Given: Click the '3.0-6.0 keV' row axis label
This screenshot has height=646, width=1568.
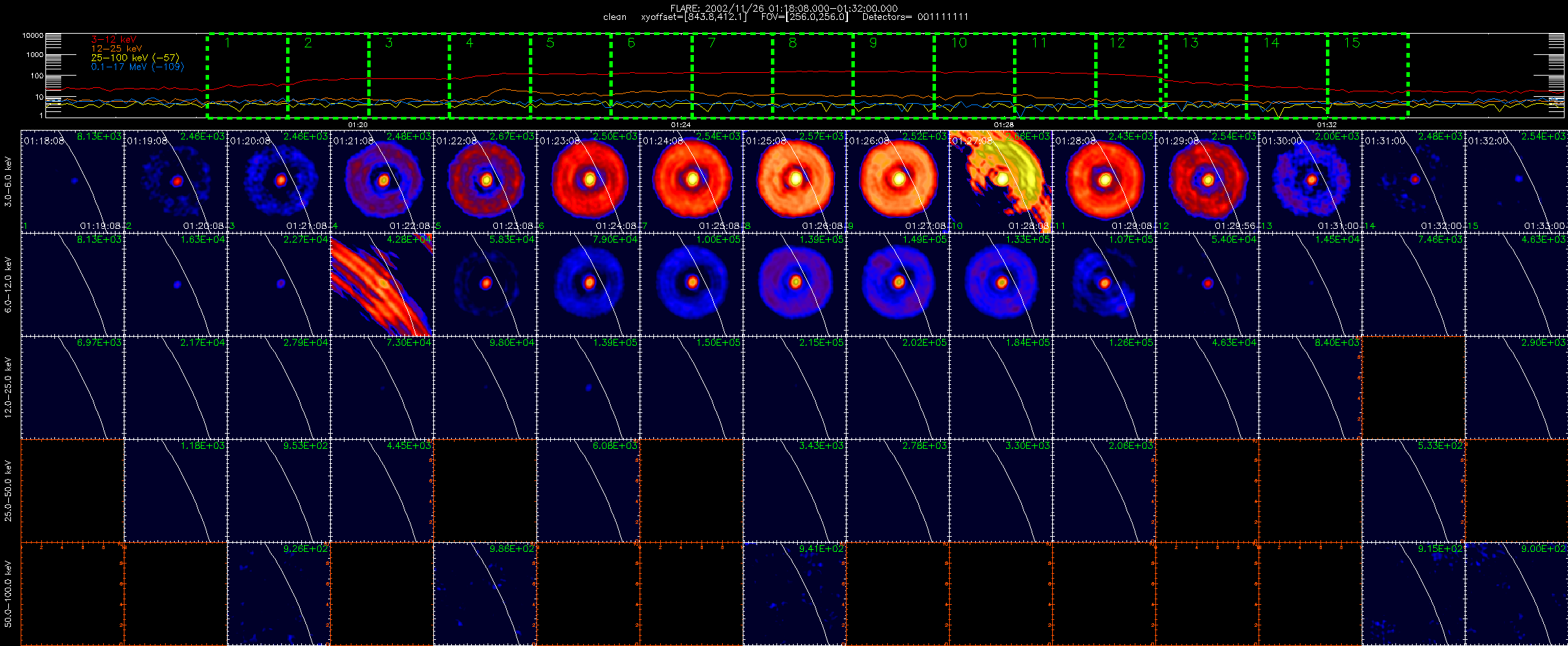Looking at the screenshot, I should coord(8,181).
